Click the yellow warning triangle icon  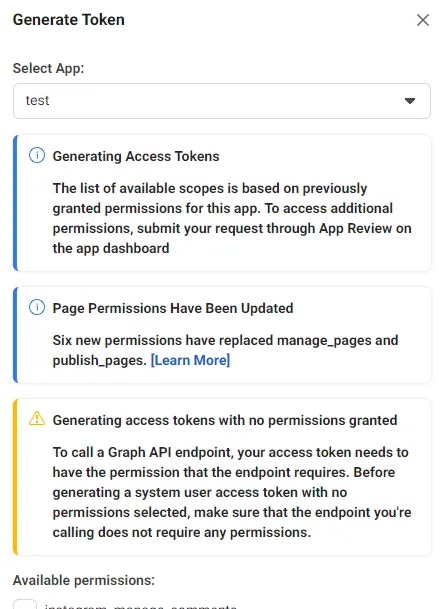37,419
